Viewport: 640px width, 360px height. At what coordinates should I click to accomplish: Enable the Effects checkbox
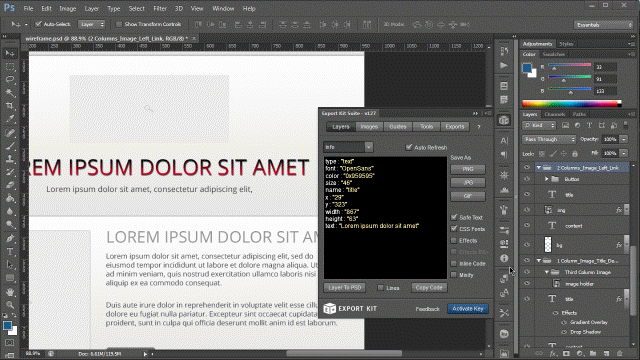[x=454, y=240]
